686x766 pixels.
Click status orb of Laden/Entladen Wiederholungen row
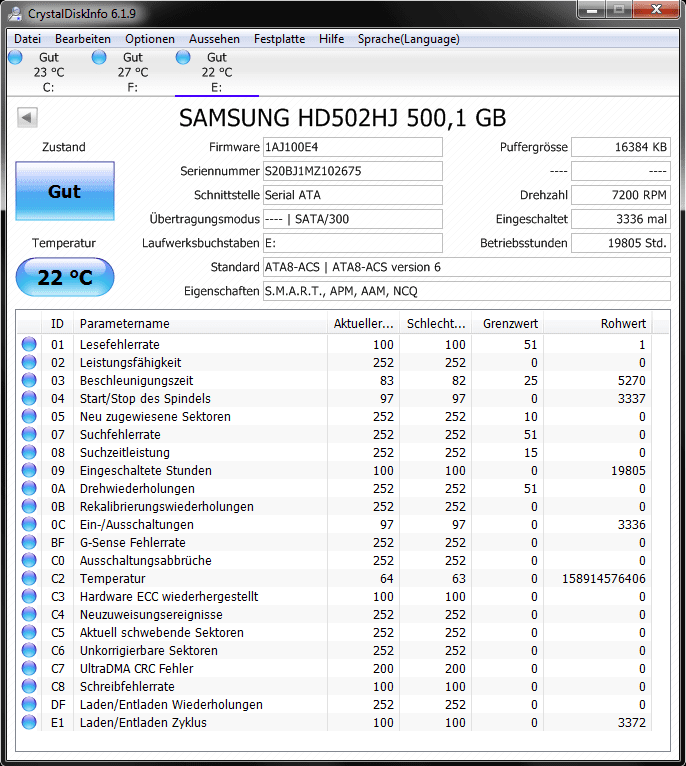[x=29, y=704]
